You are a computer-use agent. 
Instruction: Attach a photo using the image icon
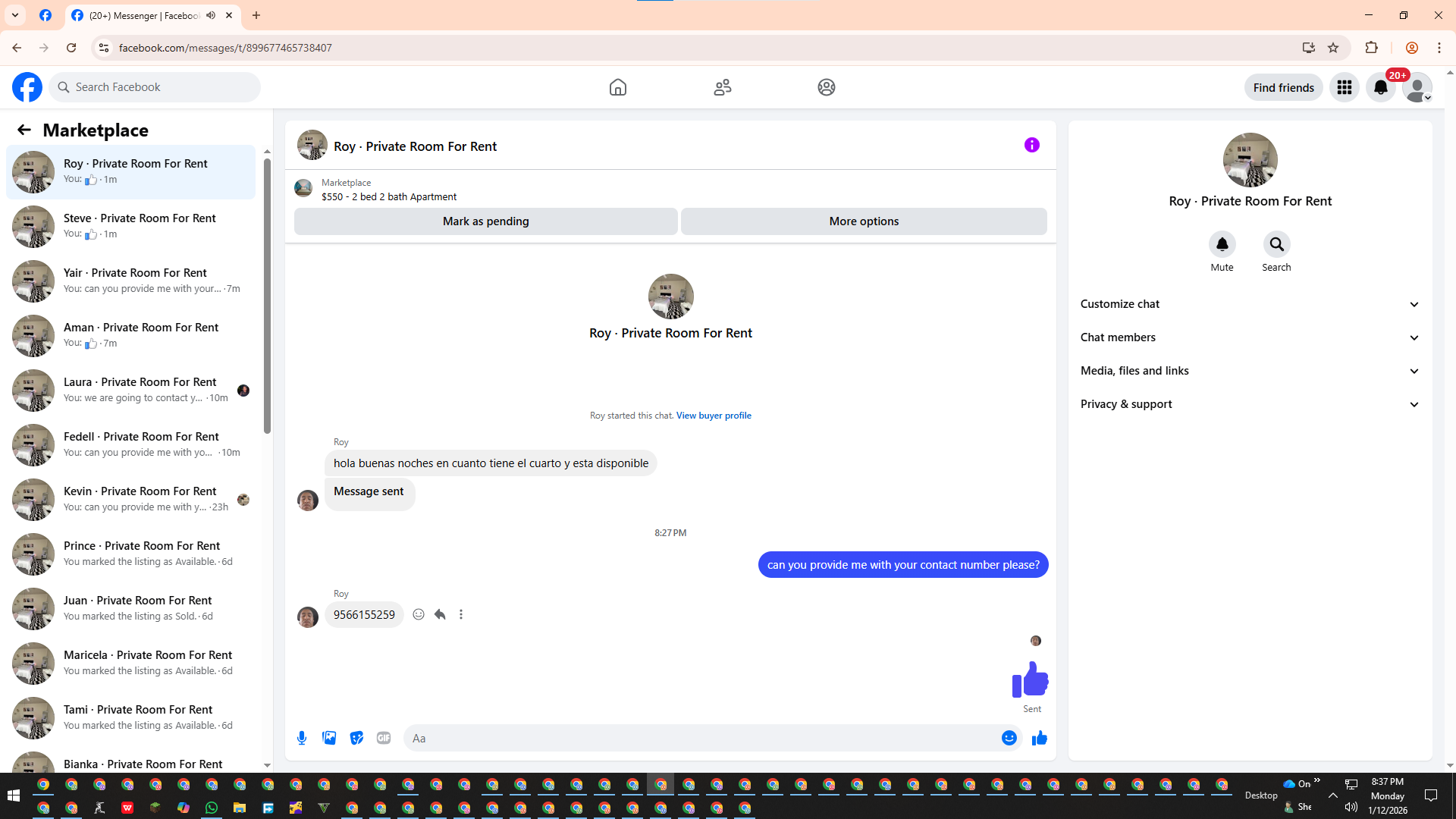[x=329, y=738]
